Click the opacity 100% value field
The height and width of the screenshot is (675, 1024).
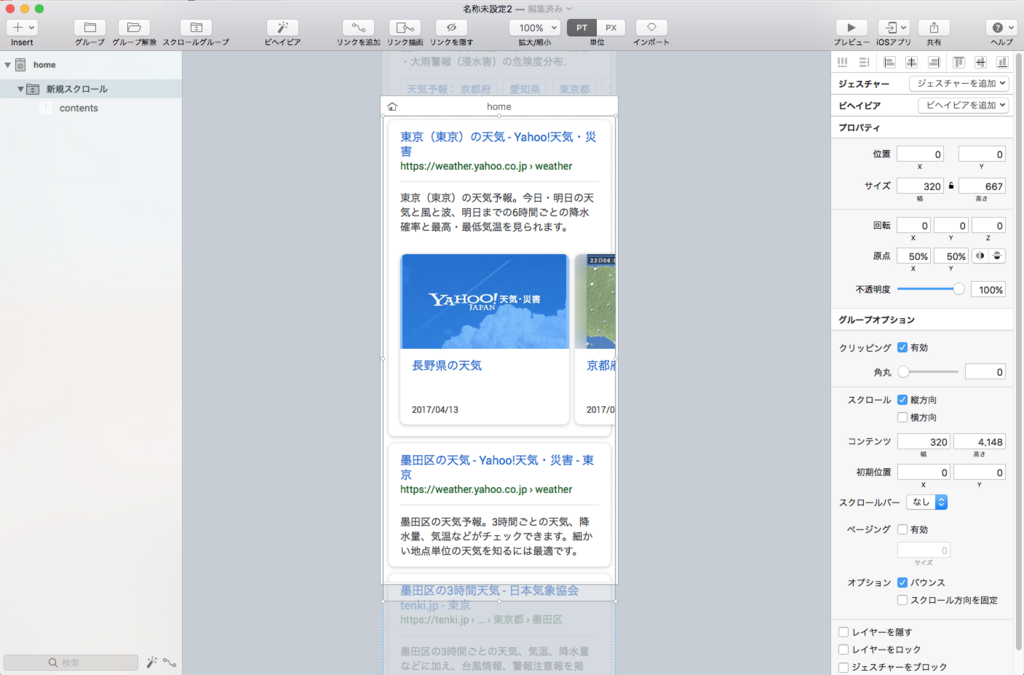click(987, 290)
